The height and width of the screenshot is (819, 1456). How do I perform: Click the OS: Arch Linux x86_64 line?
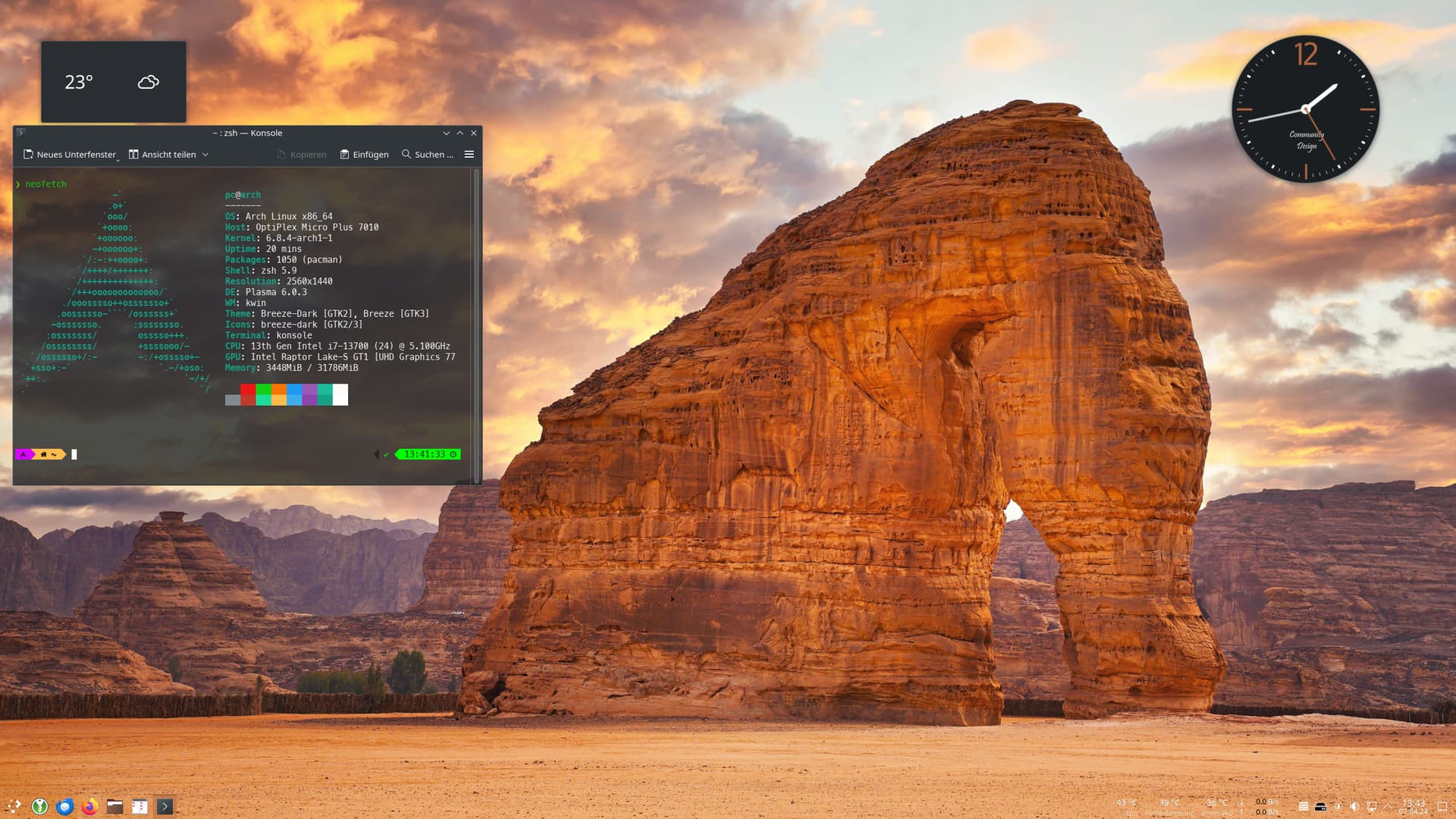point(278,216)
